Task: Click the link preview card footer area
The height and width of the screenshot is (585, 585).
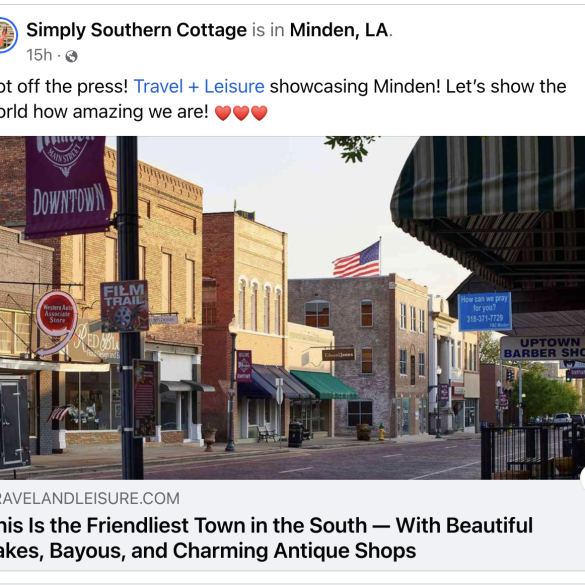Action: coord(292,525)
